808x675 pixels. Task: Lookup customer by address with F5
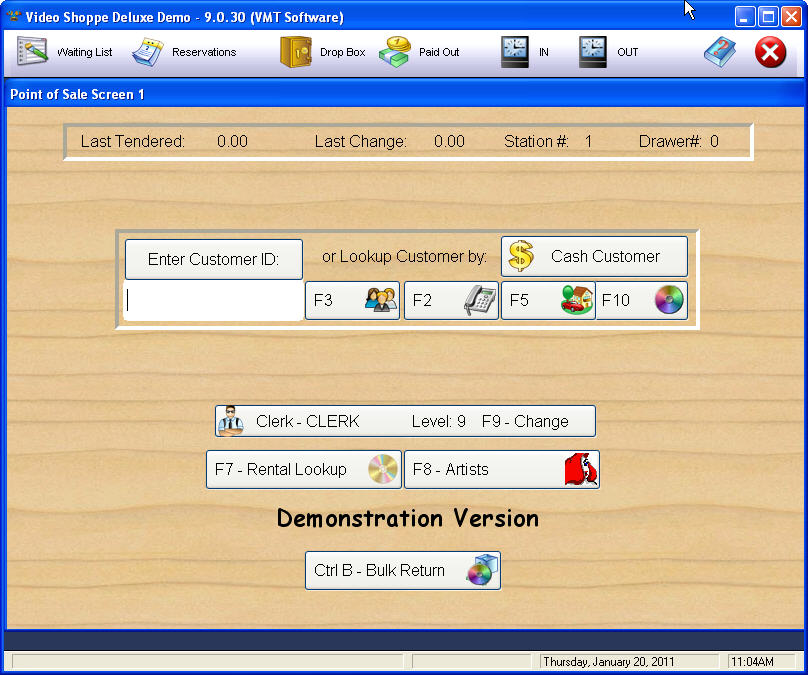pos(548,300)
